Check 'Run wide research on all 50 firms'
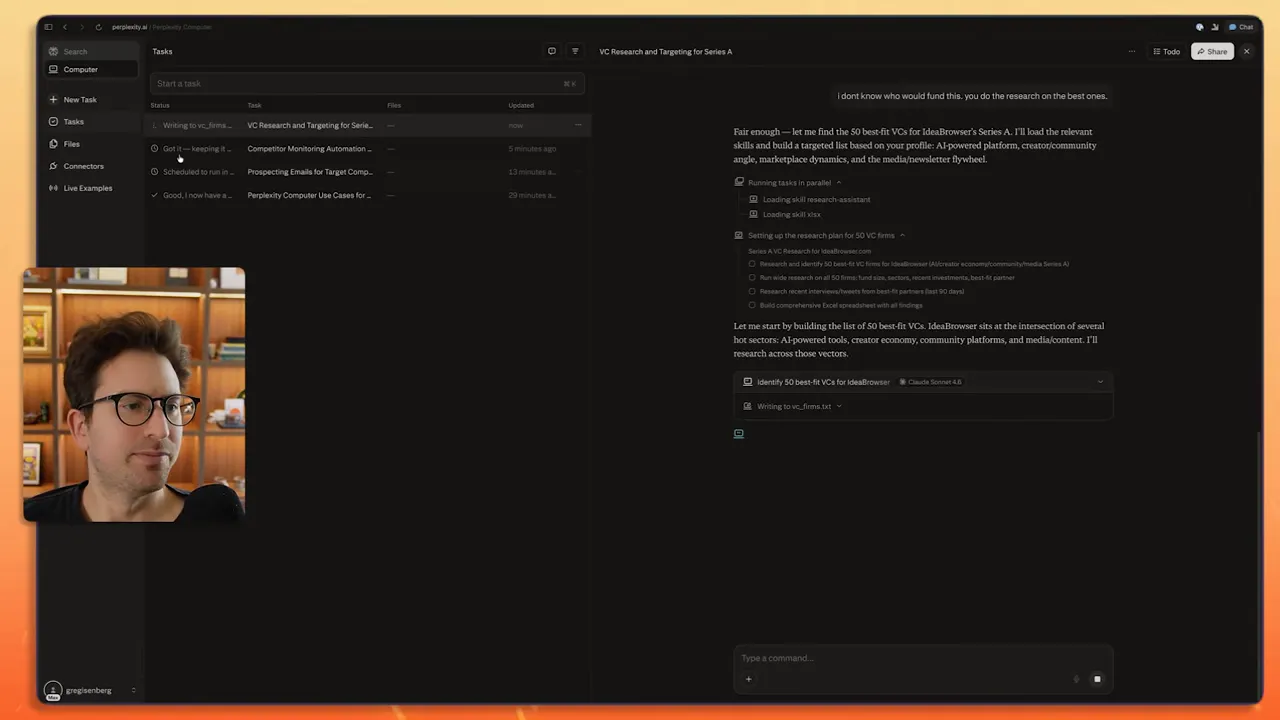Image resolution: width=1280 pixels, height=720 pixels. pyautogui.click(x=752, y=278)
